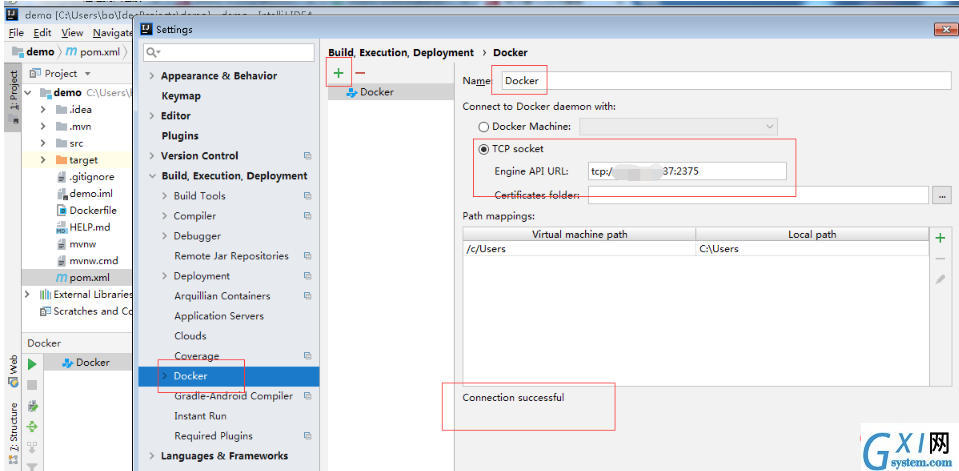Screen dimensions: 959x471
Task: Click pom.xml breadcrumb in navigation bar
Action: pyautogui.click(x=93, y=52)
